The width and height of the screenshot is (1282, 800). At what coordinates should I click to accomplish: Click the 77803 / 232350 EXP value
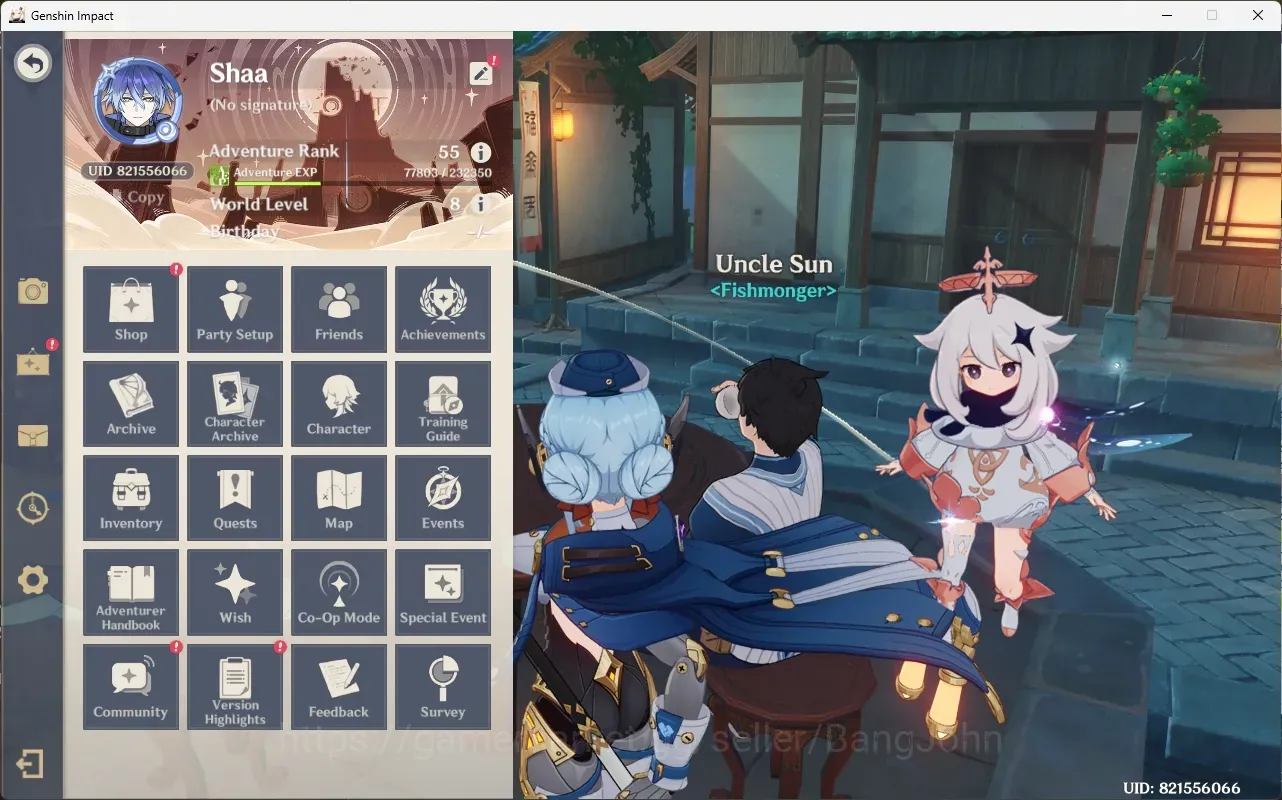[448, 173]
